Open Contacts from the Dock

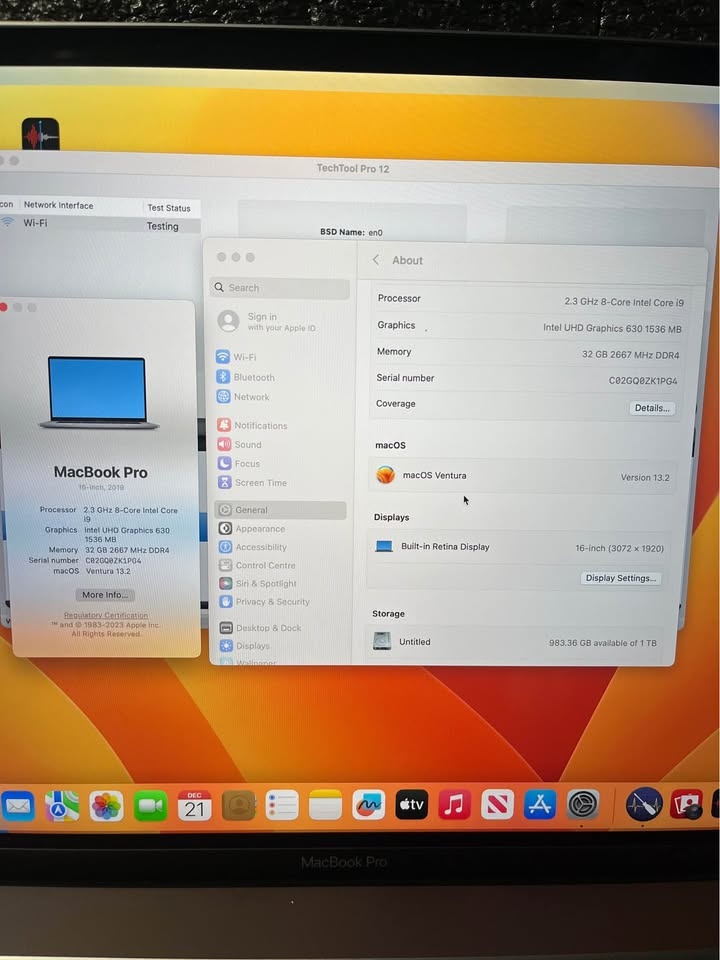click(238, 805)
